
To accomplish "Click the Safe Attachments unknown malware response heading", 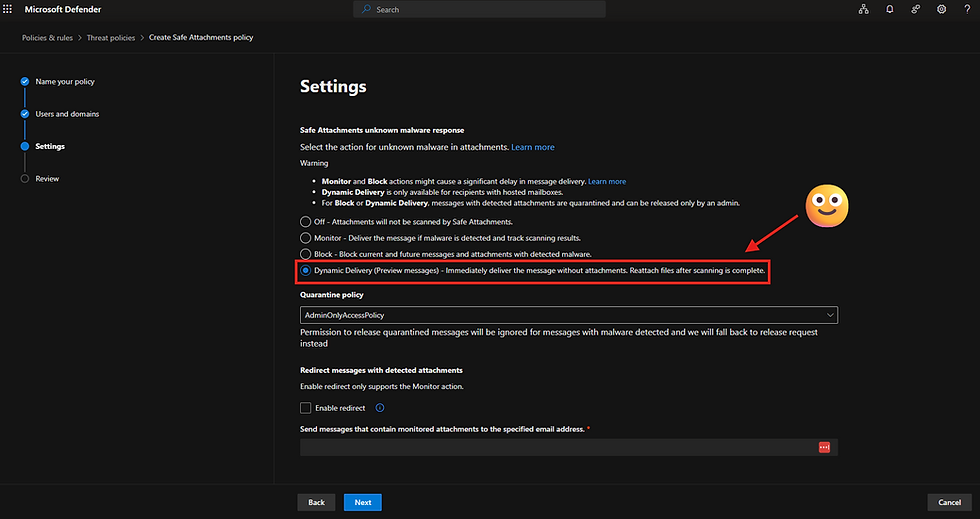I will [x=382, y=130].
